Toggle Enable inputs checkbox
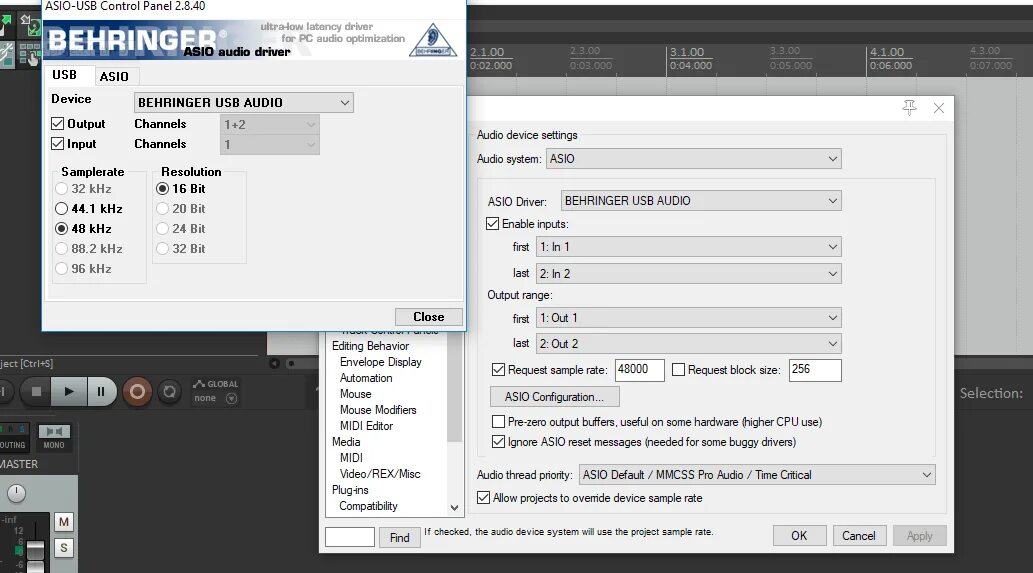The width and height of the screenshot is (1033, 573). (492, 224)
